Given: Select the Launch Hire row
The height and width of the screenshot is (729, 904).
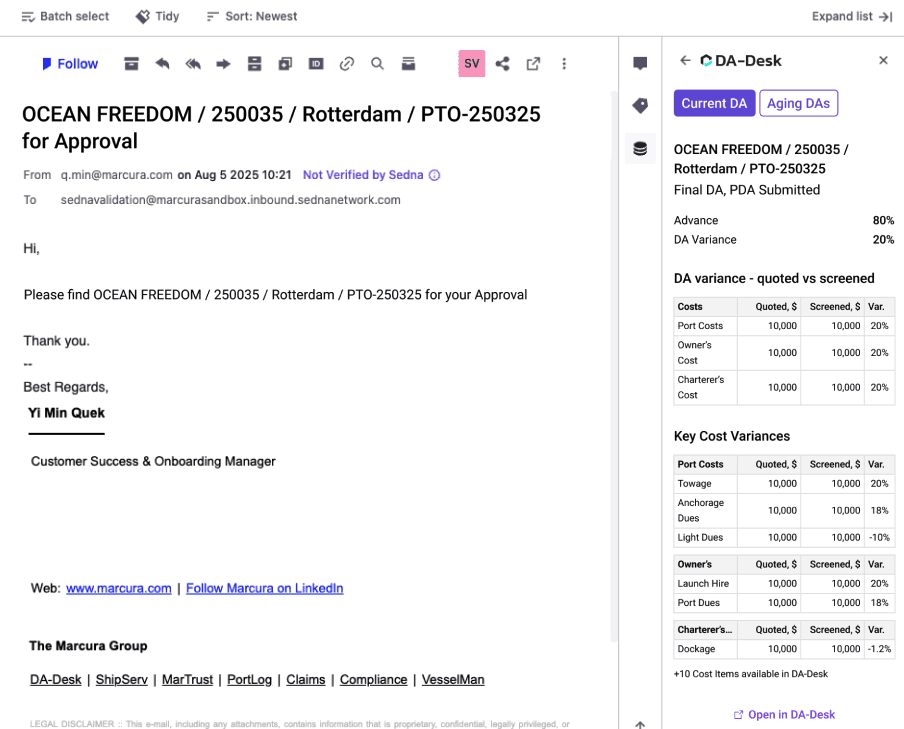Looking at the screenshot, I should point(784,584).
